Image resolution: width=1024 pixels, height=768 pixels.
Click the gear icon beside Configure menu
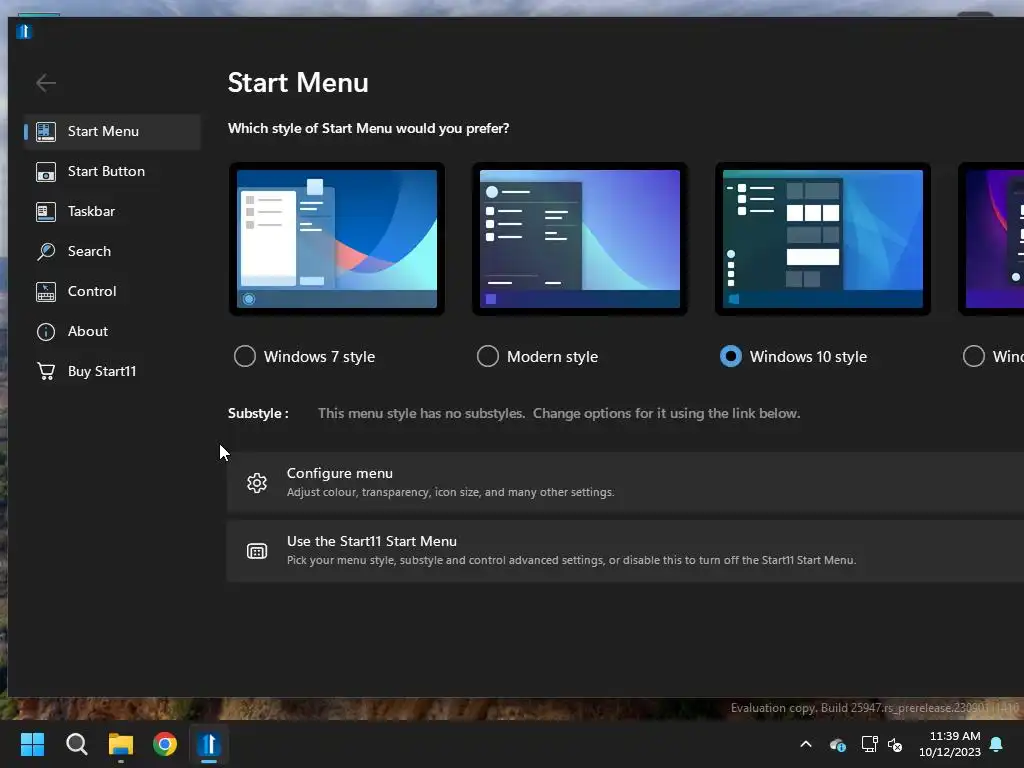(257, 483)
